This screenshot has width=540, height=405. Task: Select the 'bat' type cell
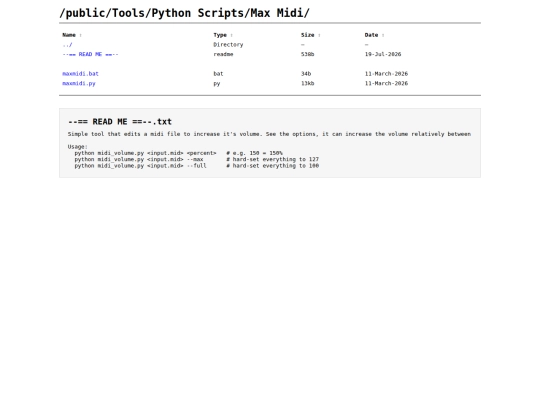point(218,74)
